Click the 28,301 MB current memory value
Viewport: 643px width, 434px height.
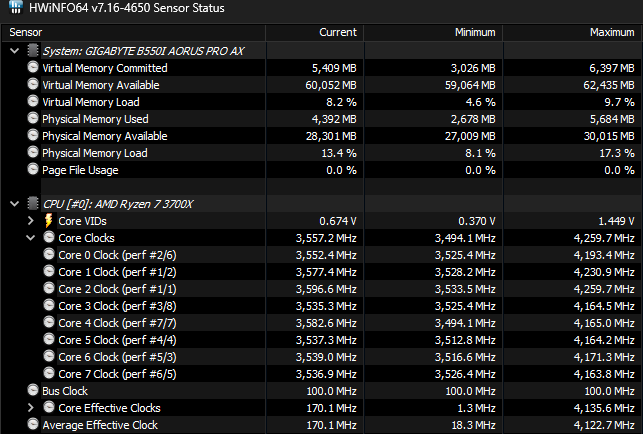[x=331, y=136]
